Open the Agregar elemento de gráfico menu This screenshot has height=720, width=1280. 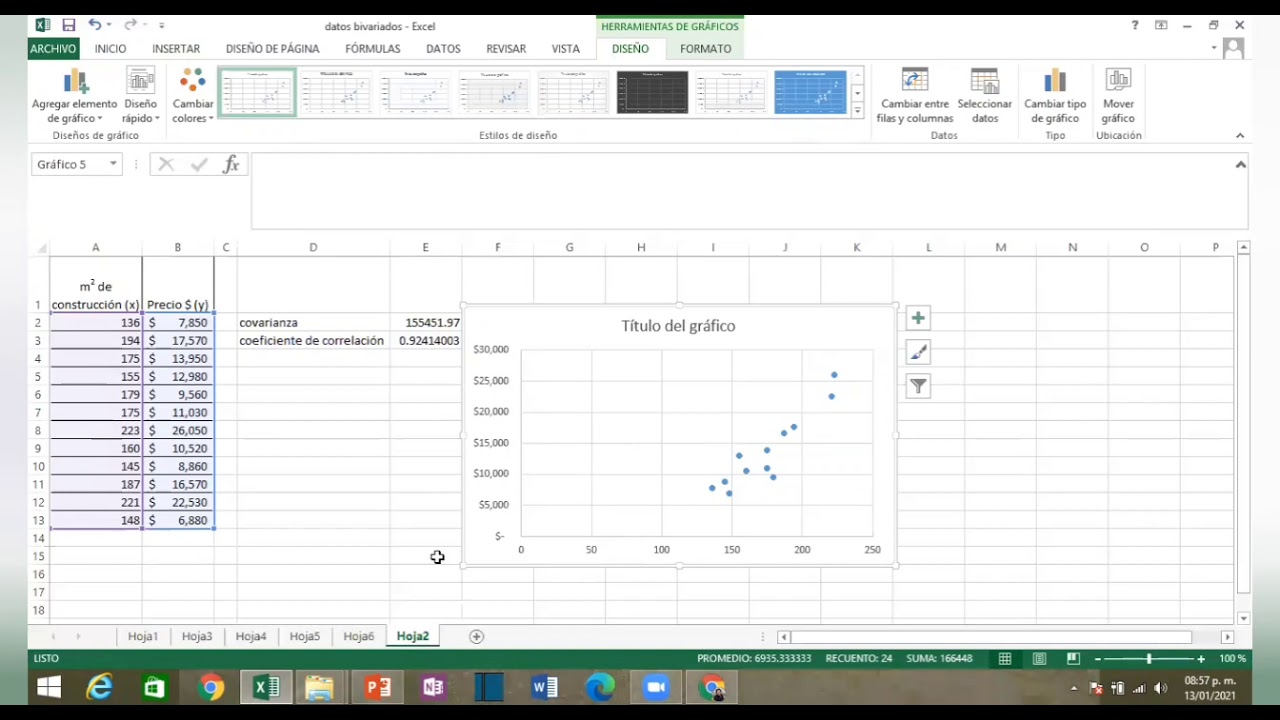coord(75,96)
